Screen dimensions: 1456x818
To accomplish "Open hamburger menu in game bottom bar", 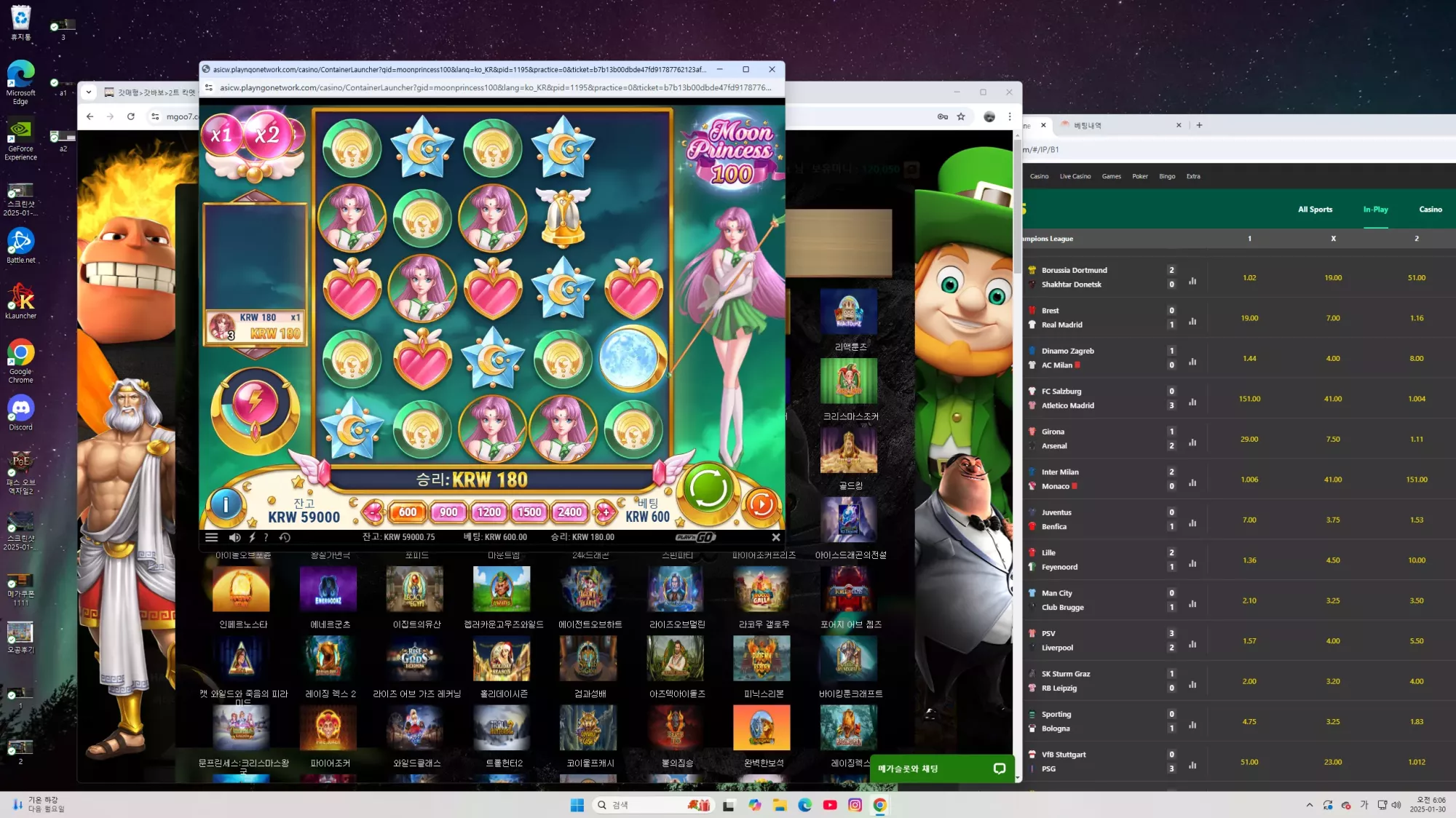I will click(212, 537).
